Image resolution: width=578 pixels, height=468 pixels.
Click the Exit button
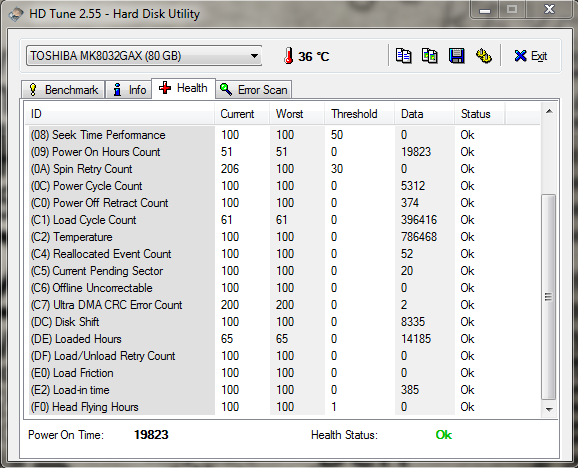coord(530,56)
